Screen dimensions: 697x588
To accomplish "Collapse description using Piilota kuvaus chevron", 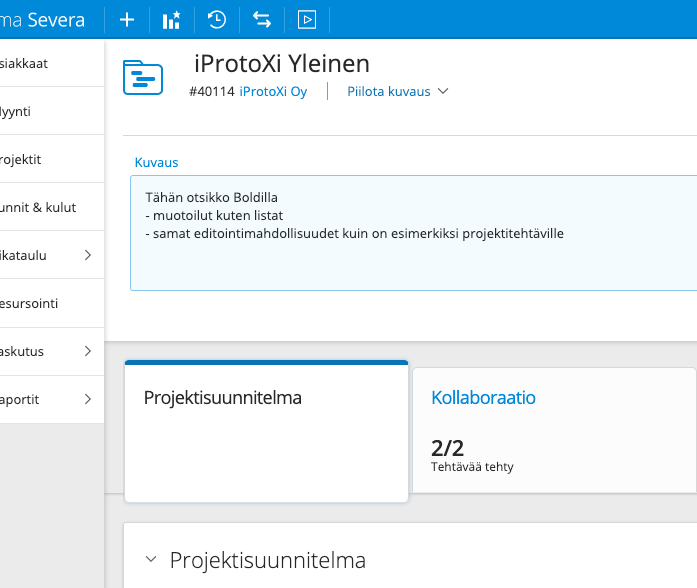I will (443, 91).
